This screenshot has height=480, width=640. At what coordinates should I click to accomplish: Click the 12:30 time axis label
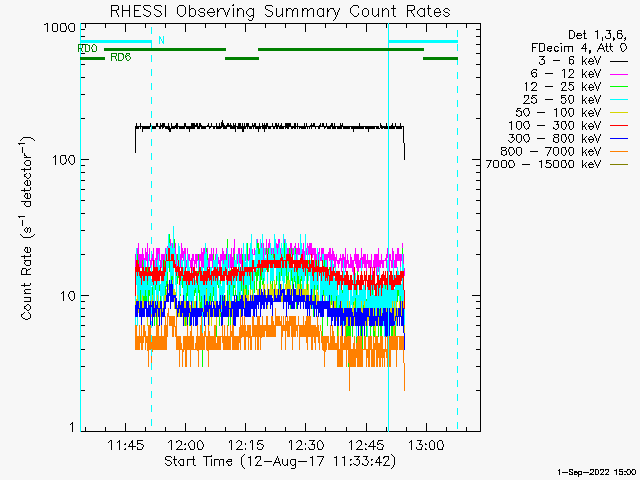(x=306, y=445)
